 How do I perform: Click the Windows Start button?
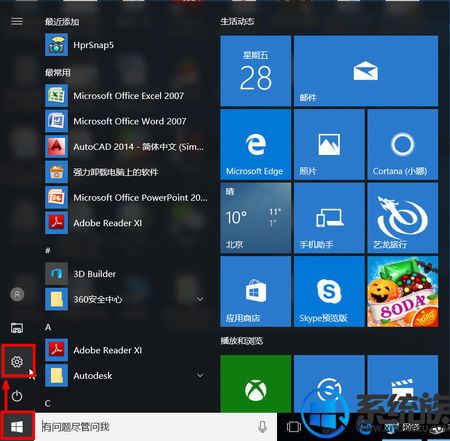(x=17, y=426)
